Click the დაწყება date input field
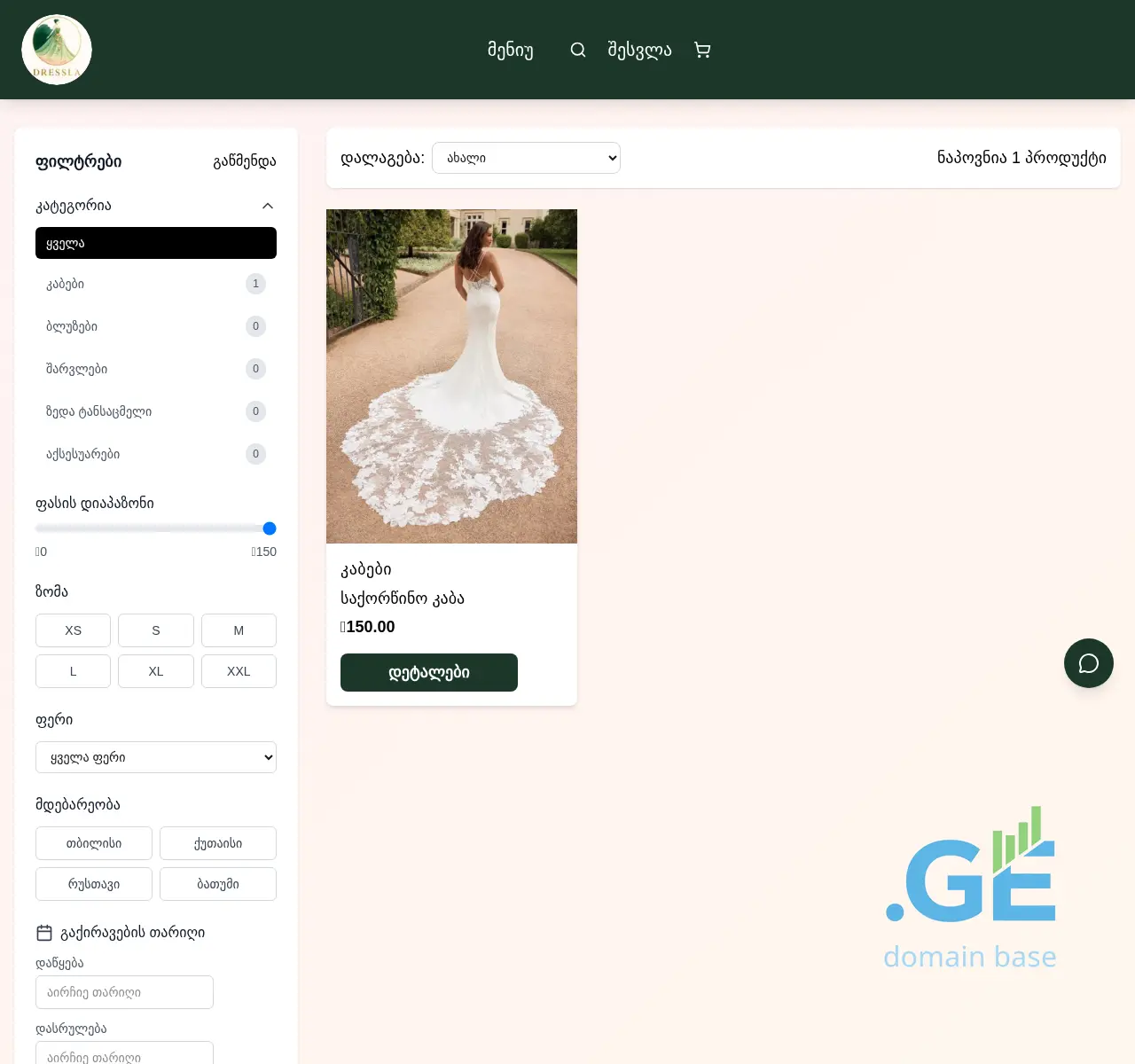The image size is (1135, 1064). coord(124,992)
